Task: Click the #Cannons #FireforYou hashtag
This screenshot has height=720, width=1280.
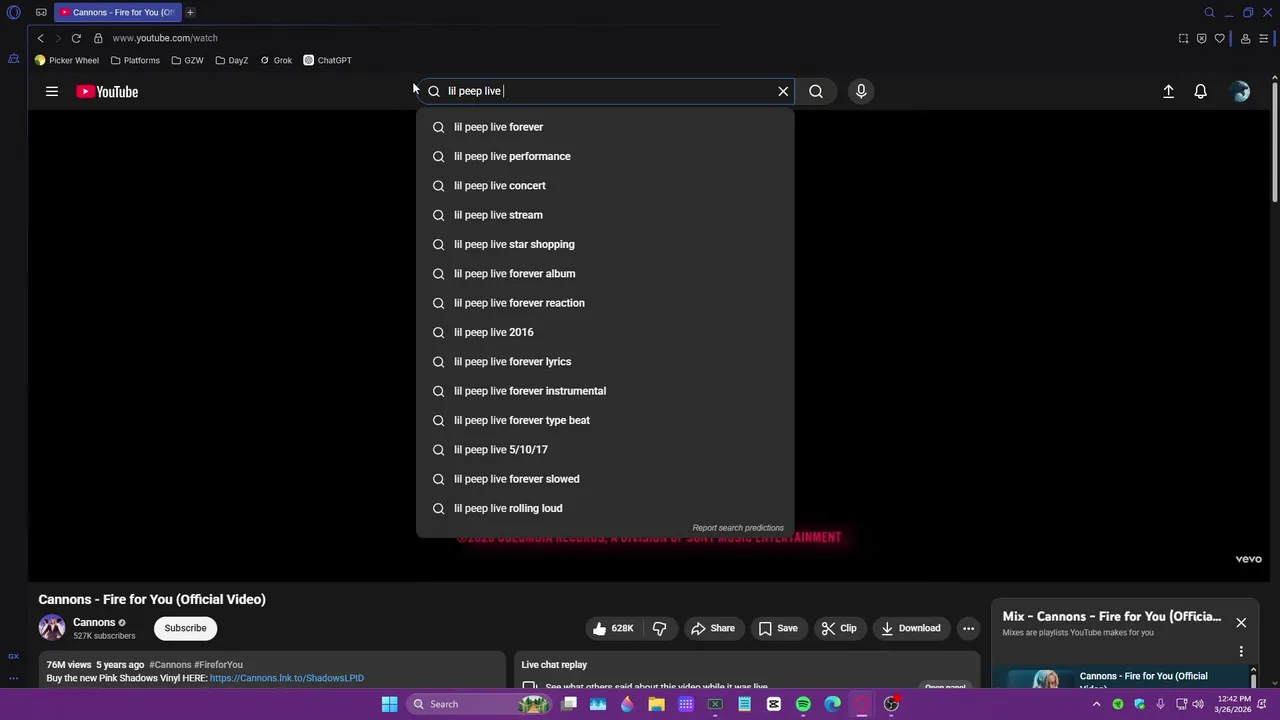Action: pos(196,665)
